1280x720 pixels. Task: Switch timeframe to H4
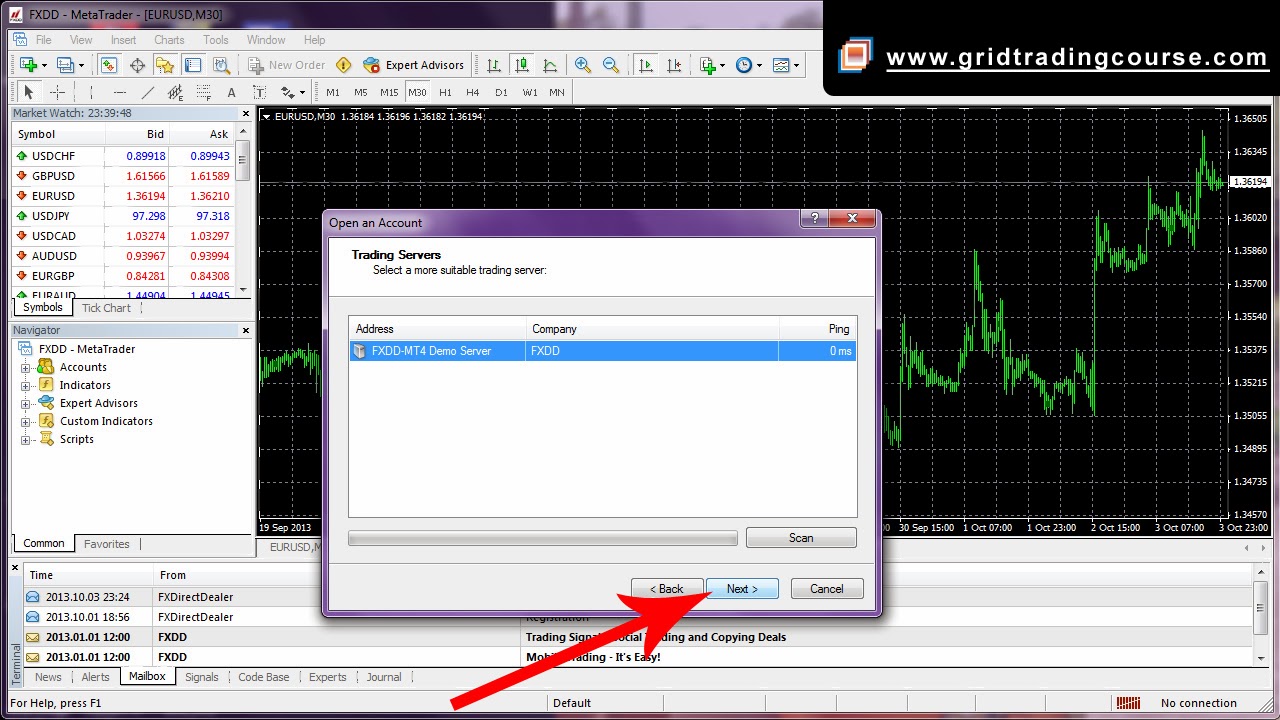[x=473, y=92]
